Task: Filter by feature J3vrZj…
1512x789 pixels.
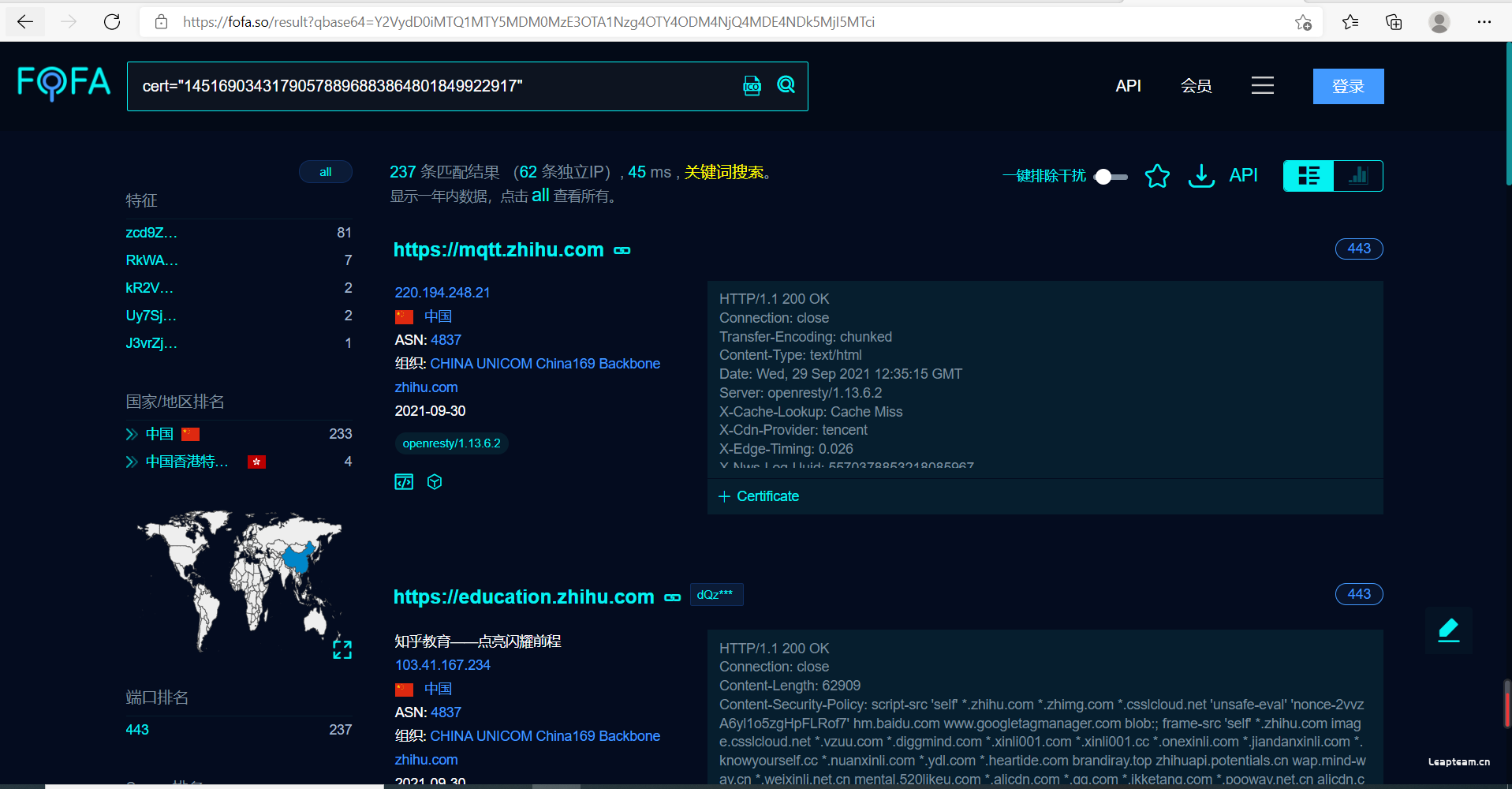Action: (151, 343)
